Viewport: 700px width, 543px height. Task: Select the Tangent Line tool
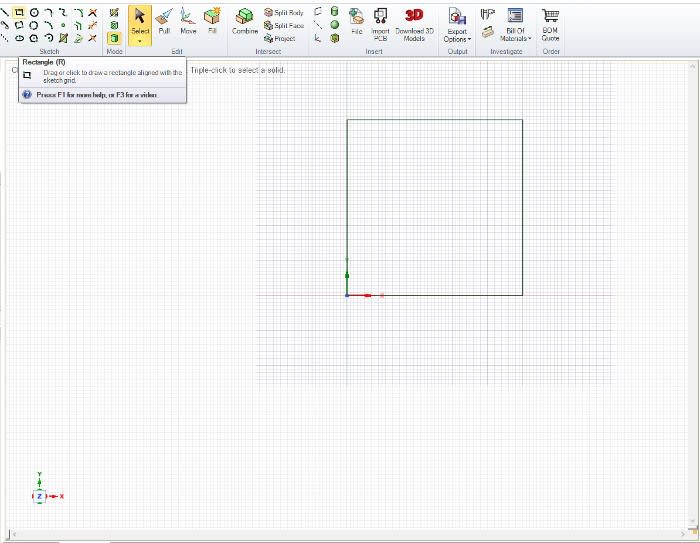pos(4,25)
